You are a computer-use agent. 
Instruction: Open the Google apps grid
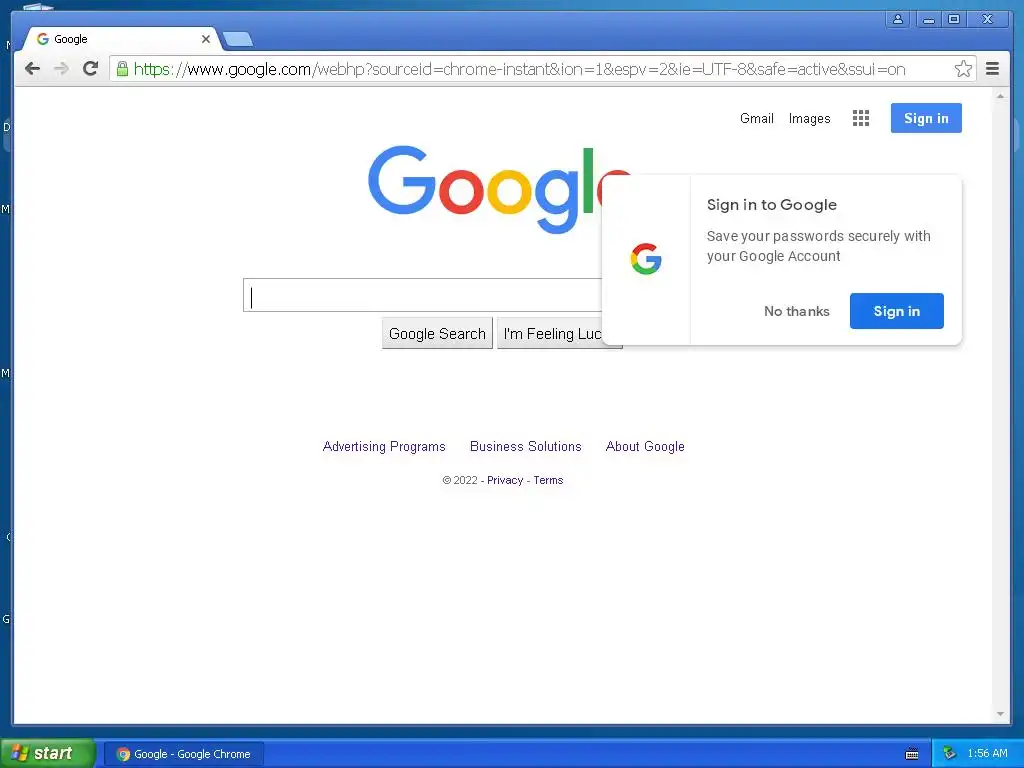tap(861, 118)
